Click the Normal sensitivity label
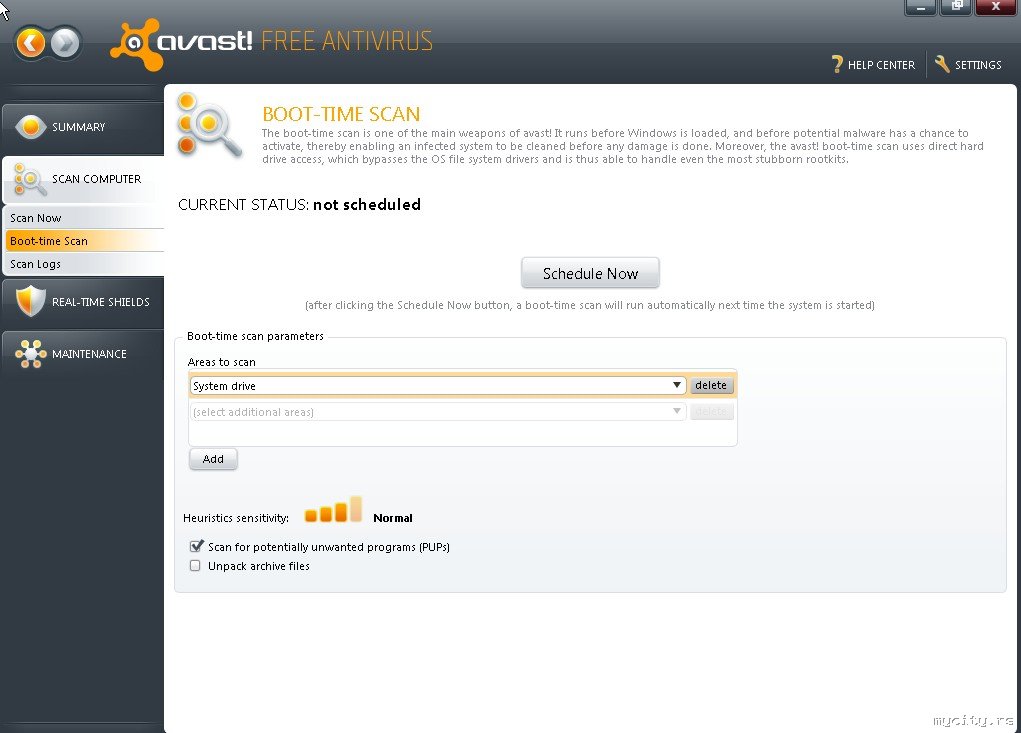 click(x=393, y=518)
